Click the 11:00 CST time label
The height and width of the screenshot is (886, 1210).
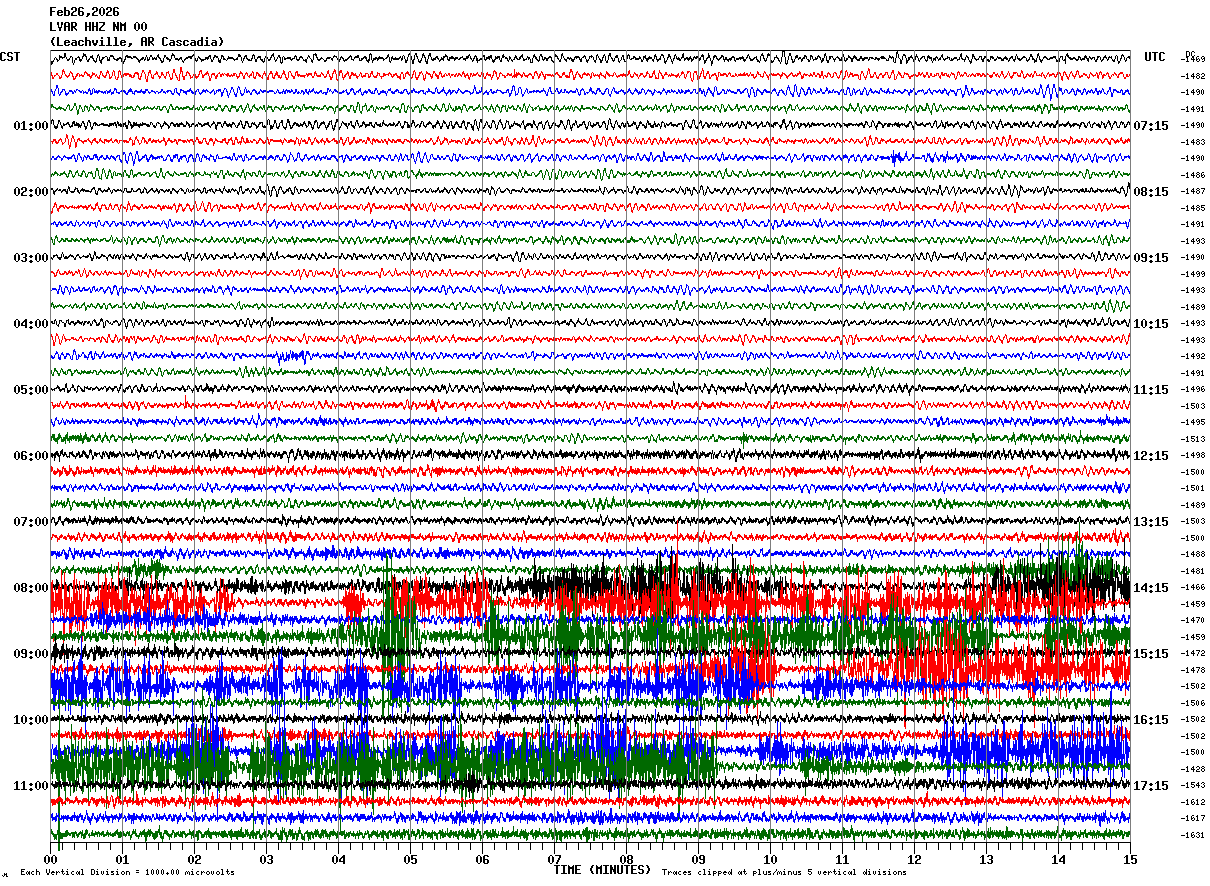pos(31,786)
